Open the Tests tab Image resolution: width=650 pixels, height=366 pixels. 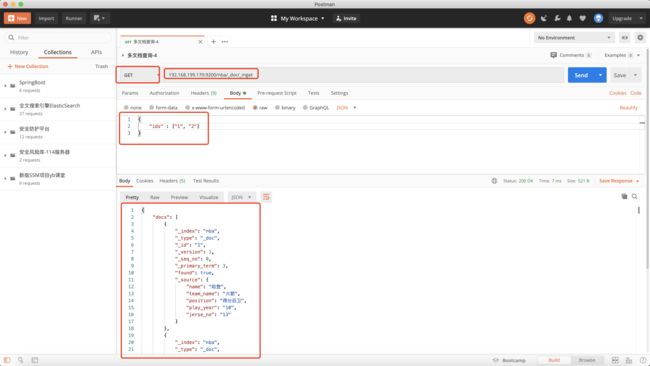tap(314, 93)
